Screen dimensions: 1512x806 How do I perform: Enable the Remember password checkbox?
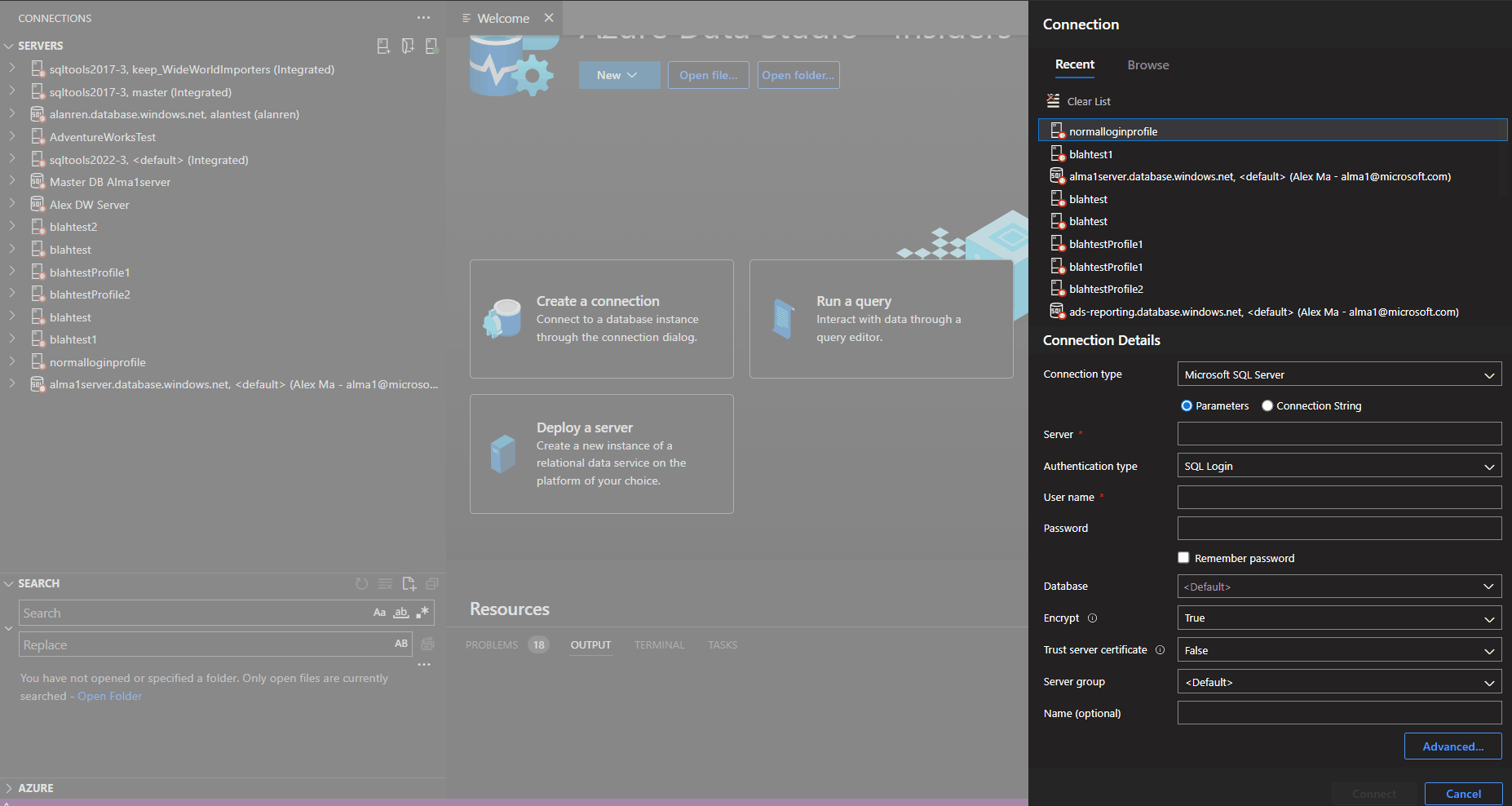(1183, 557)
